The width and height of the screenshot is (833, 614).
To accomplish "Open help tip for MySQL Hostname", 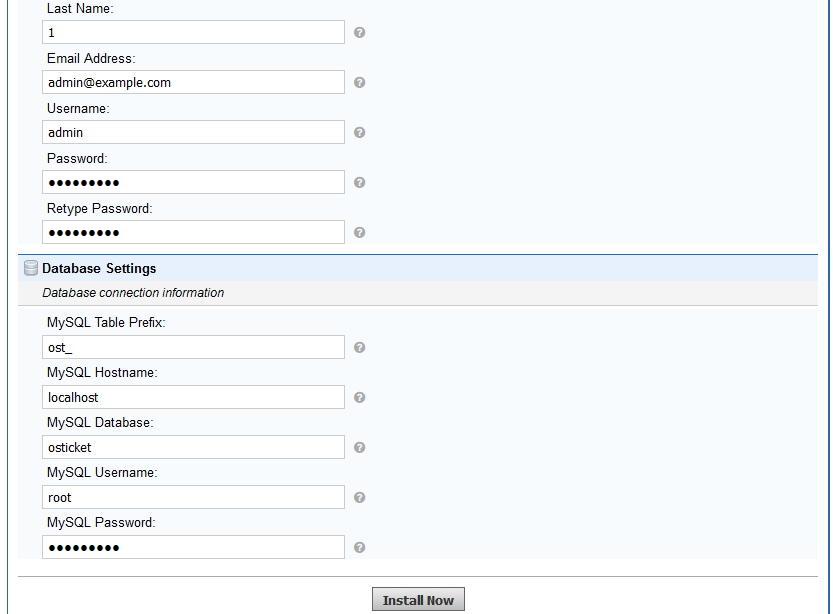I will point(360,397).
